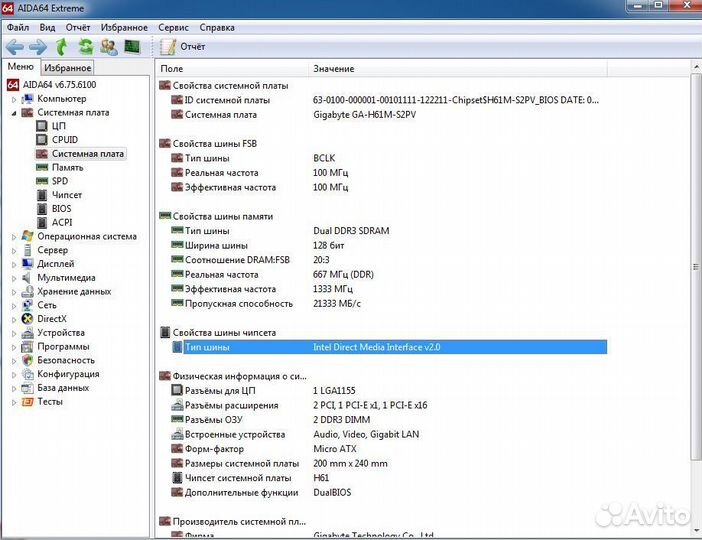Expand the Дисплей tree node
Screen dimensions: 702x540
tap(14, 265)
